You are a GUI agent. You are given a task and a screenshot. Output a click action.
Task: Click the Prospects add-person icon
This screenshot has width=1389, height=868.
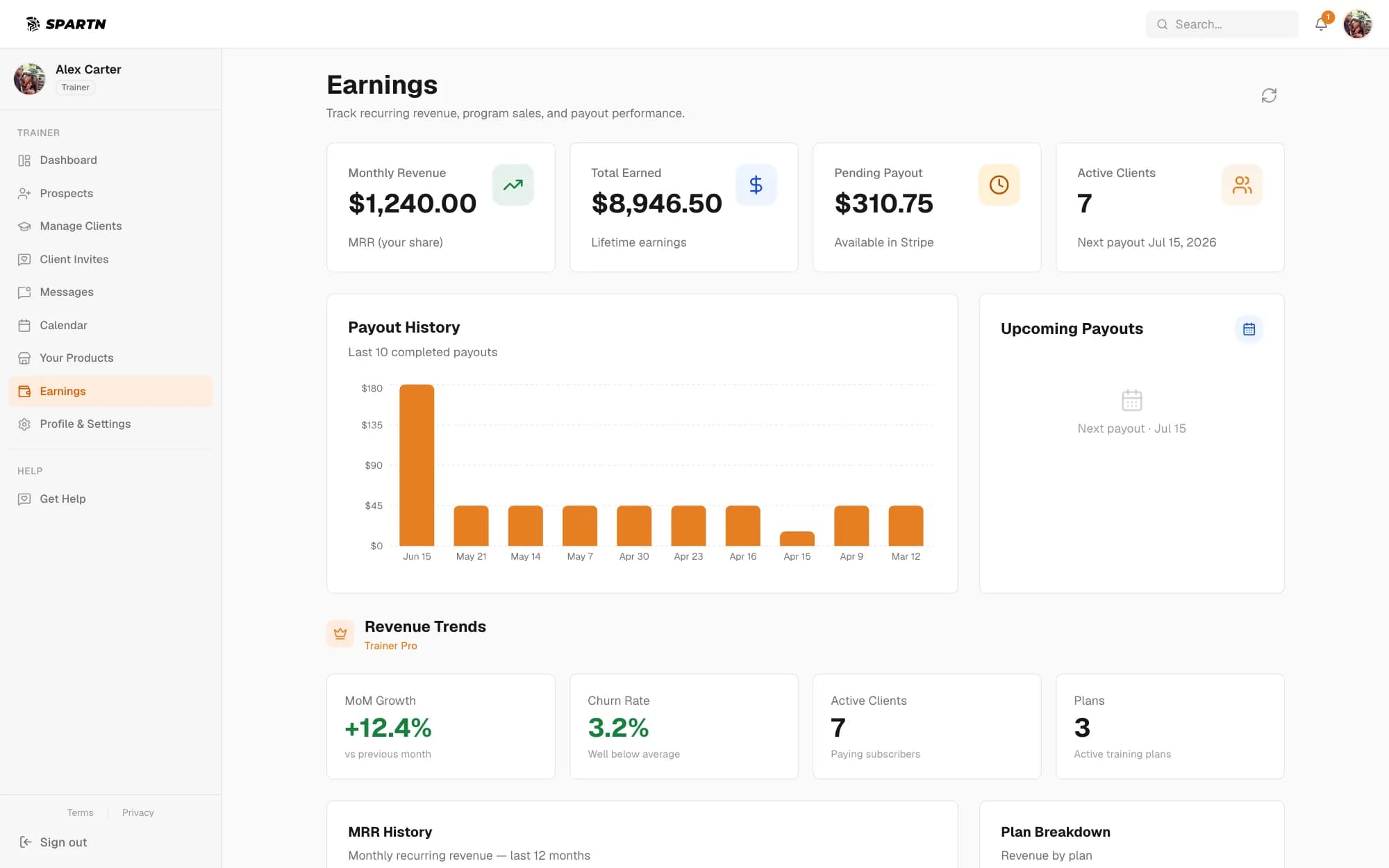click(x=24, y=193)
